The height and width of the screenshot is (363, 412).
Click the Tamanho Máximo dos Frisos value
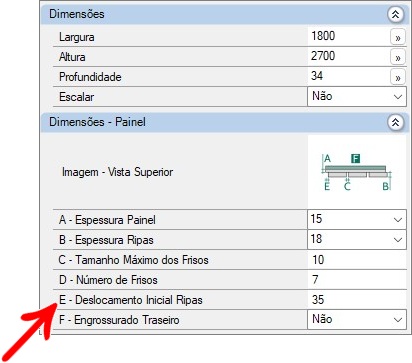[x=357, y=260]
